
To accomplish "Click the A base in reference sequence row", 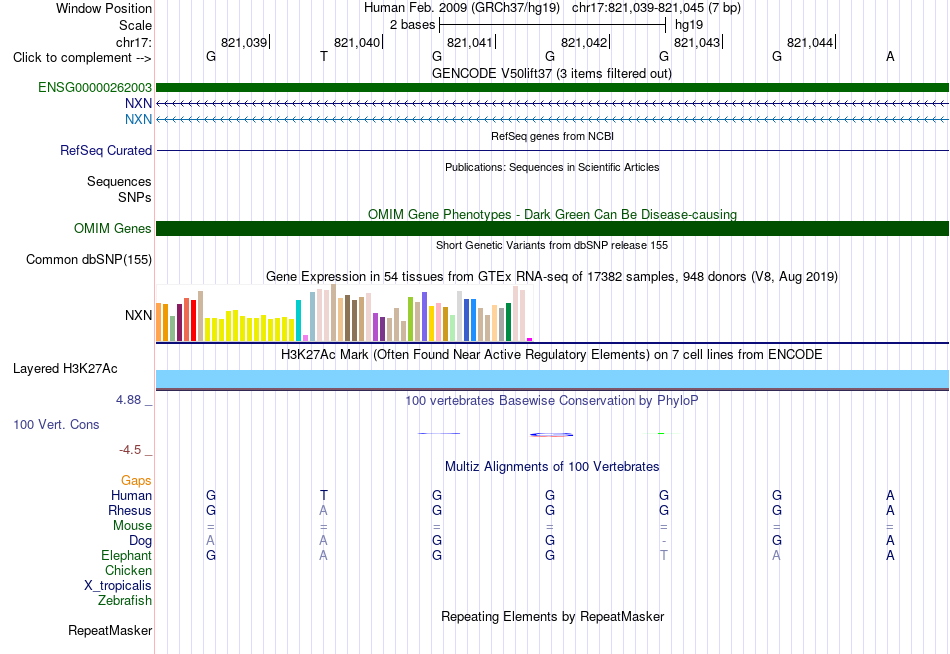I will tap(889, 56).
